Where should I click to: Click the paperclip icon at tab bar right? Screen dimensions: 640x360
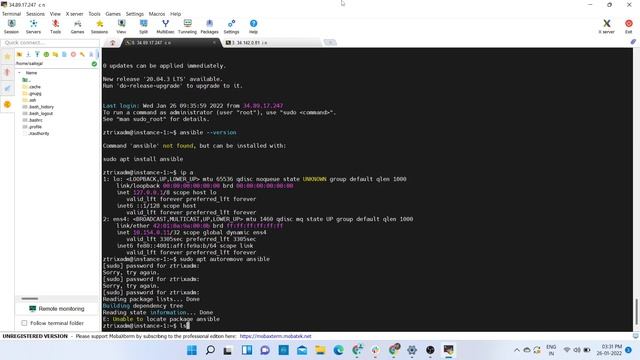pyautogui.click(x=633, y=42)
